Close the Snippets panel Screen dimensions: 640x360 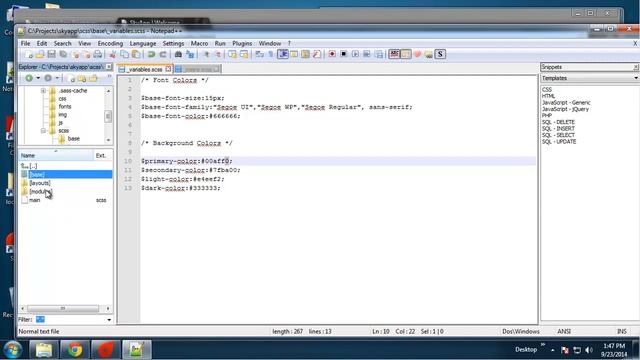pyautogui.click(x=636, y=67)
